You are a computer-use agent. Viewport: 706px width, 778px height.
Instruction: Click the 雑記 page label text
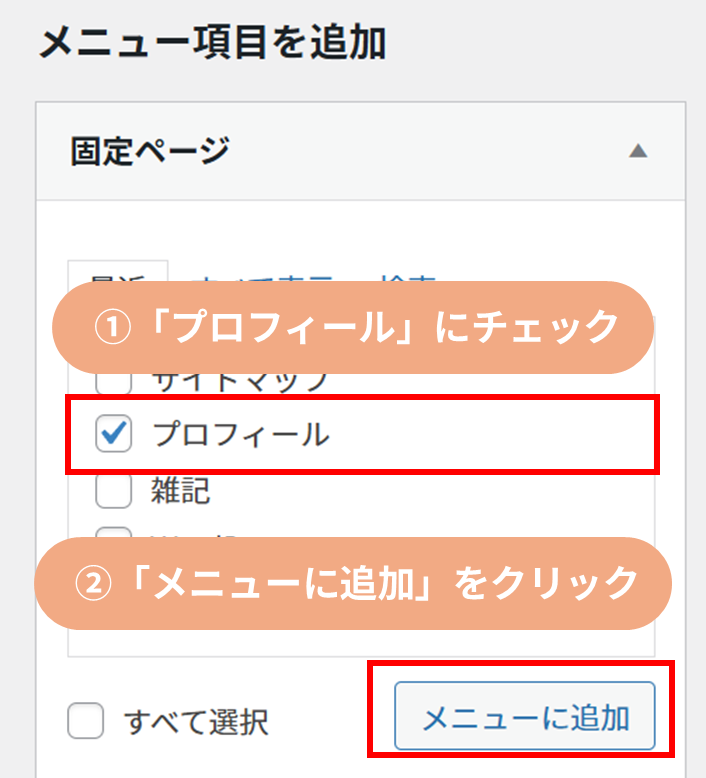181,490
